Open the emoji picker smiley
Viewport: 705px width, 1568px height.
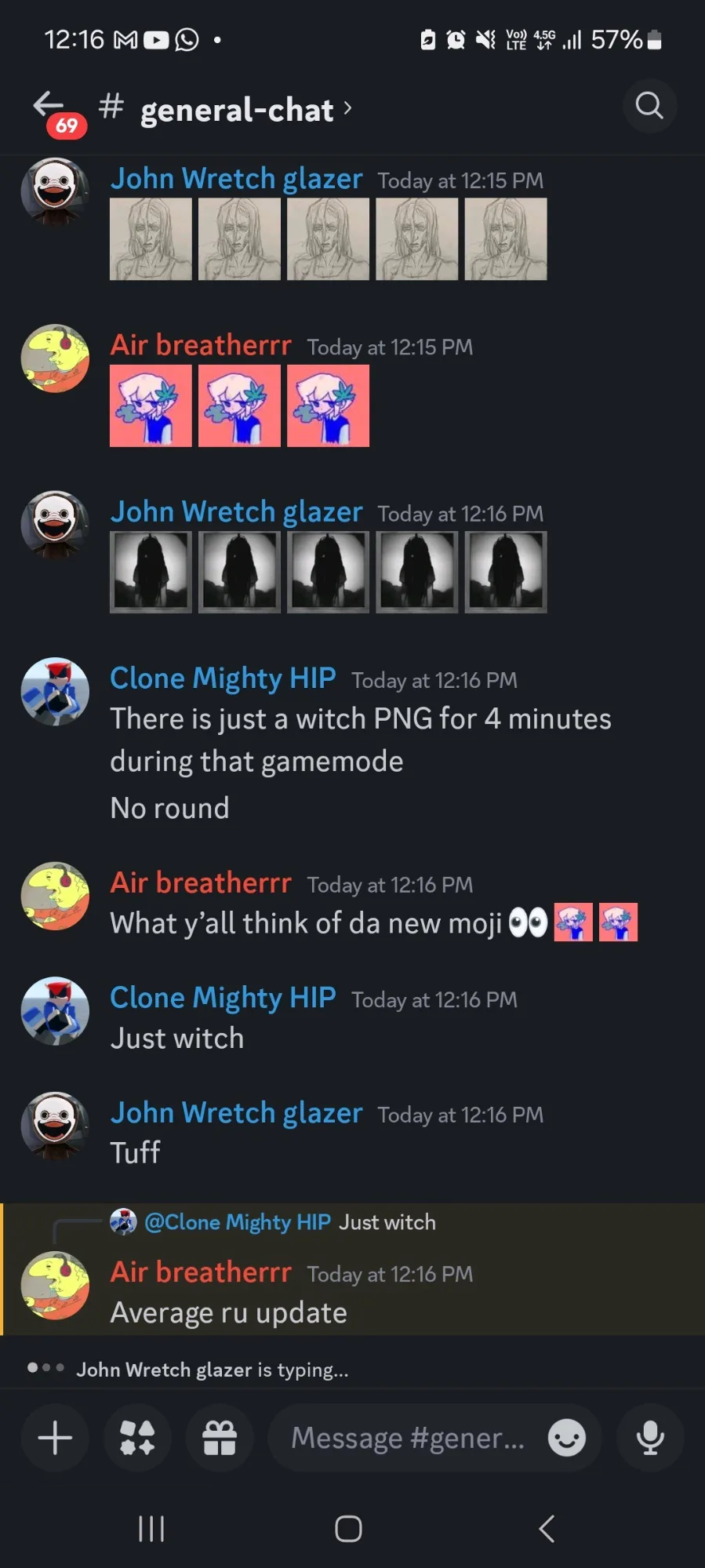click(x=566, y=1438)
